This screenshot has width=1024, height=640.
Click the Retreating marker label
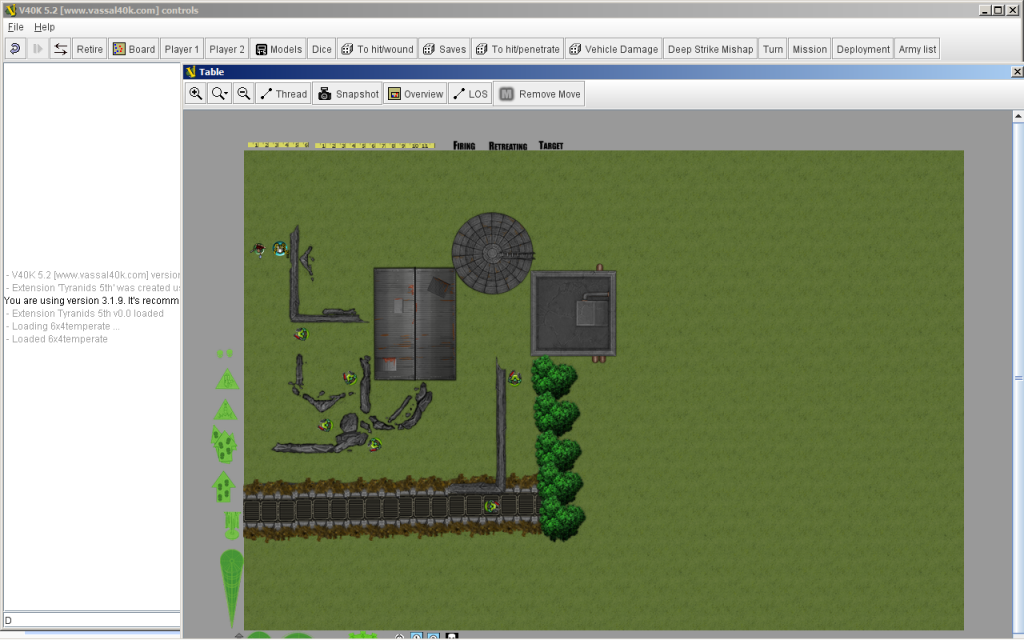click(507, 146)
